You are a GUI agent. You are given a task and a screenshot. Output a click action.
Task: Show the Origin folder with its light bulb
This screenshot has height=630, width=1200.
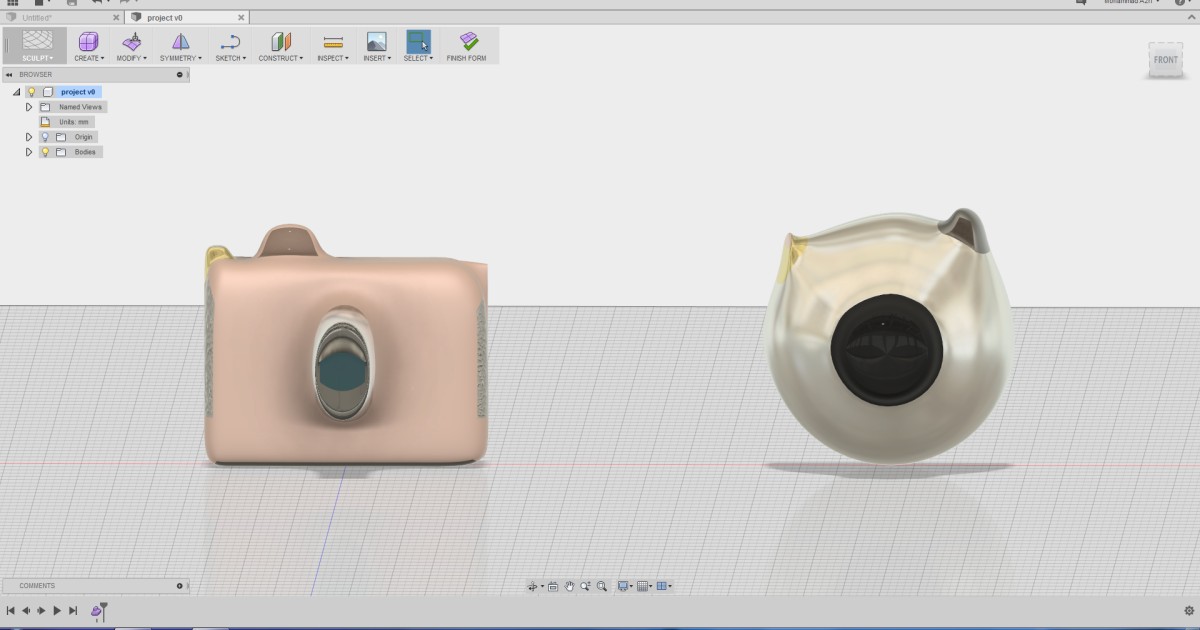point(45,137)
